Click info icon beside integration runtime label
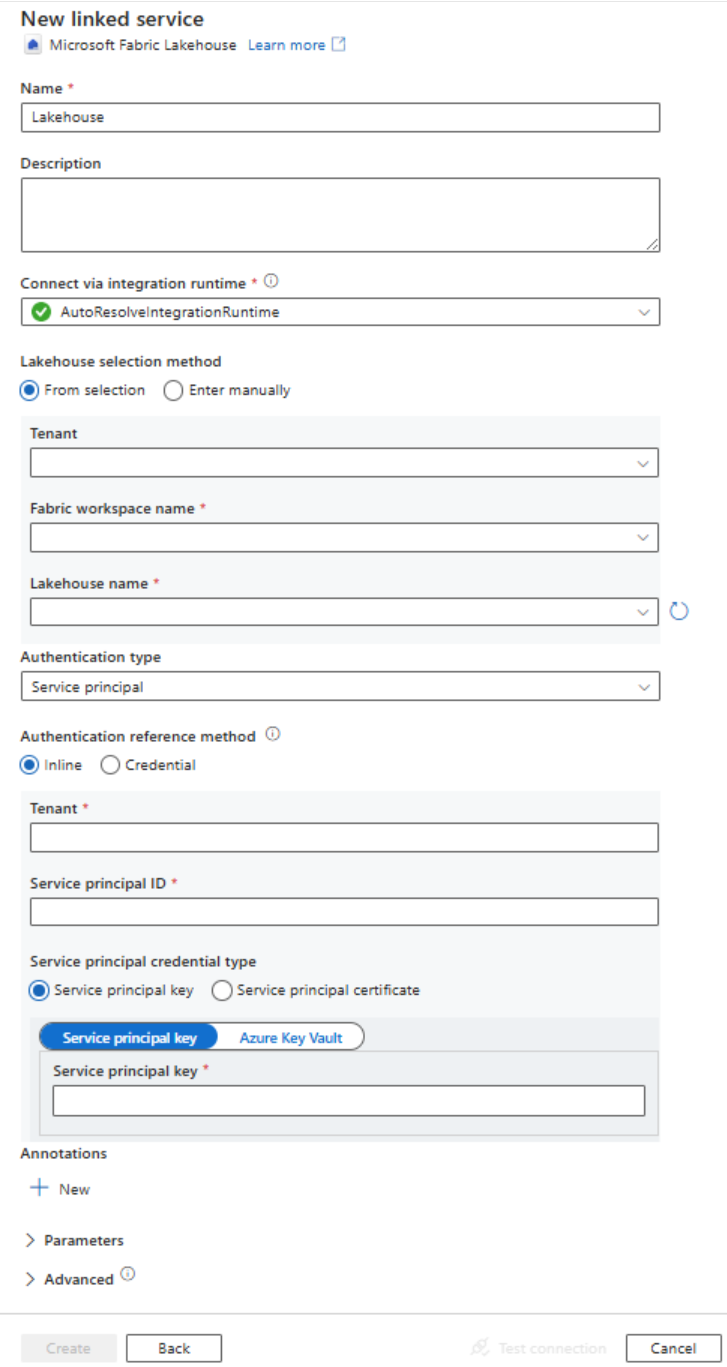The image size is (727, 1367). [x=271, y=282]
